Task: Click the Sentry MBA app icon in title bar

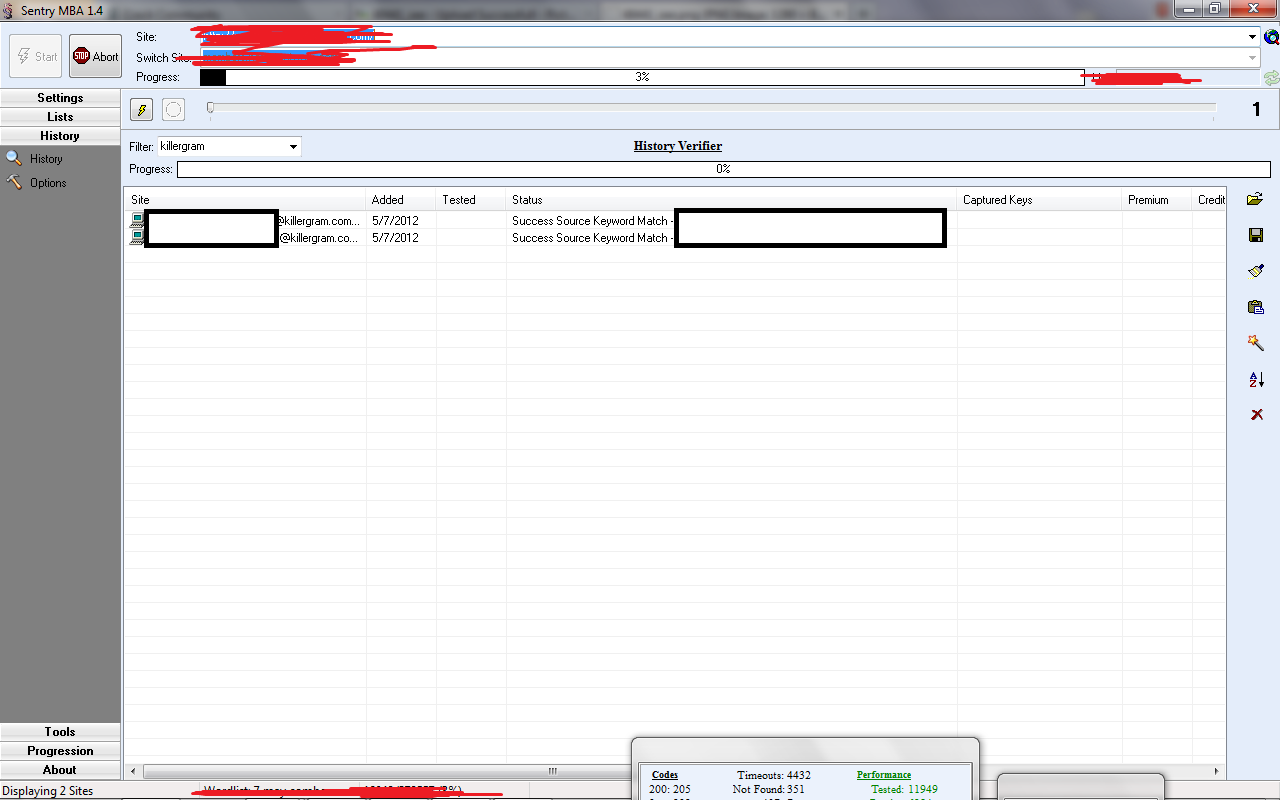Action: [x=8, y=9]
